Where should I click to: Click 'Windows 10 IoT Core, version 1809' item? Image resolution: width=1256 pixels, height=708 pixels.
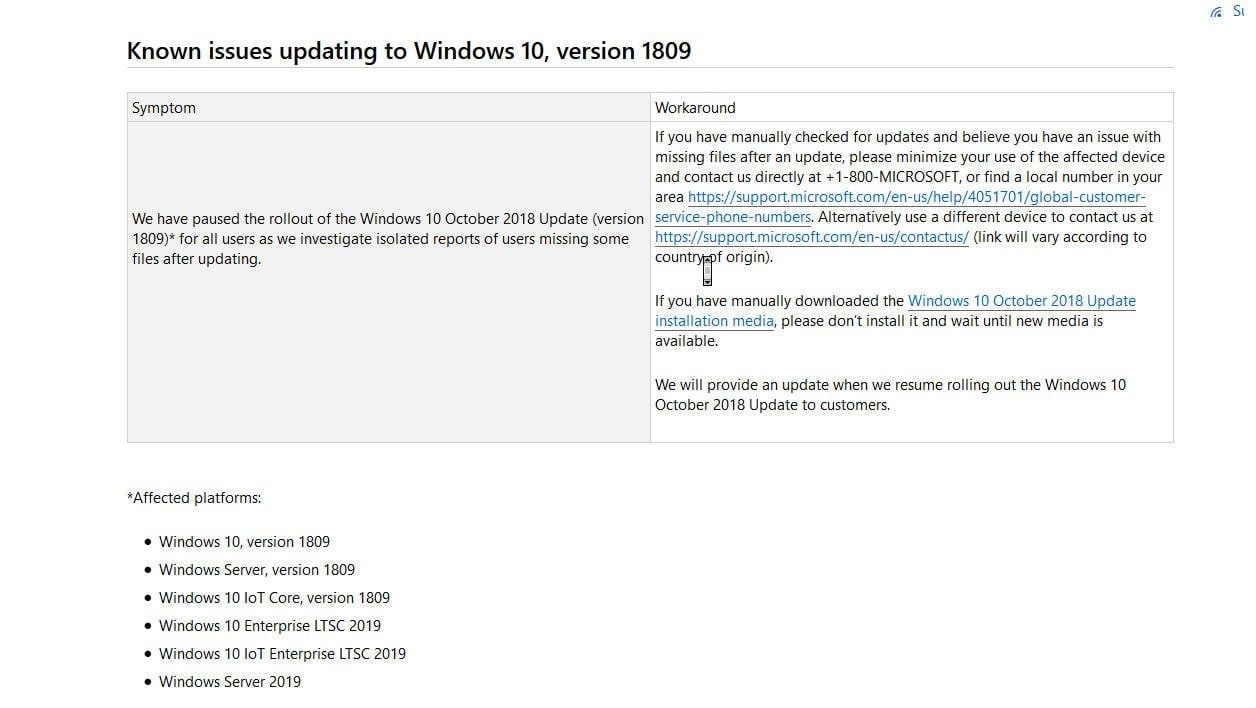pos(274,598)
